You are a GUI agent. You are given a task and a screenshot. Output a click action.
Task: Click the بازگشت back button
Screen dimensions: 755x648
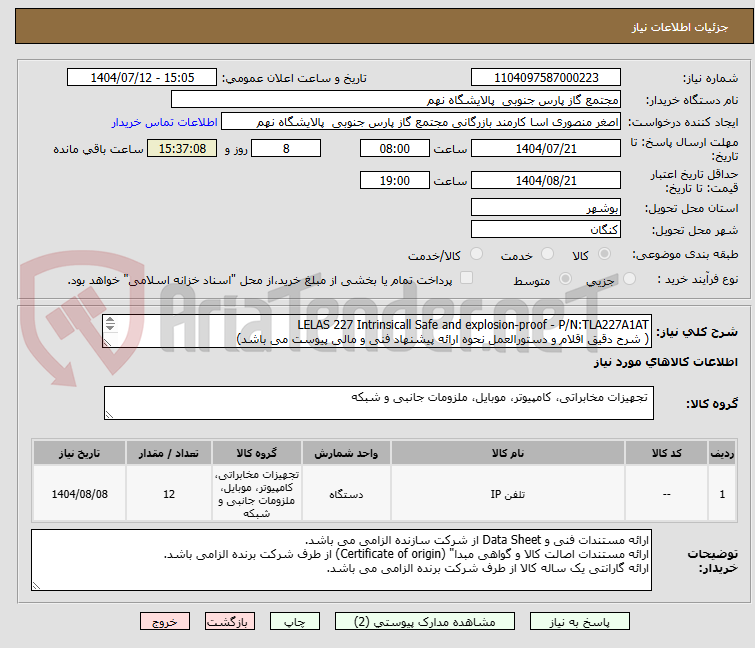[230, 621]
